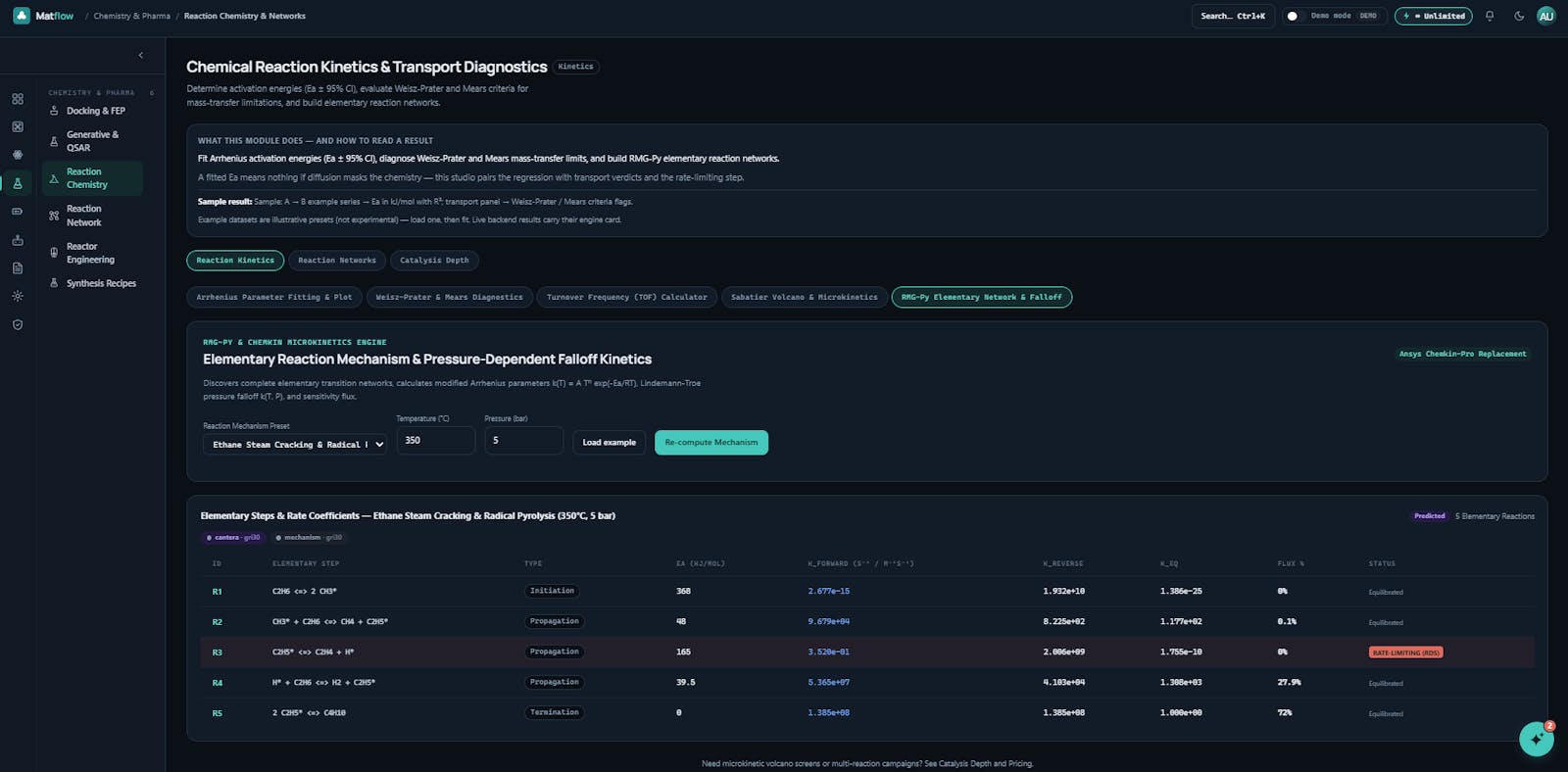Image resolution: width=1568 pixels, height=772 pixels.
Task: Open the grid dashboard icon in the rail
Action: tap(18, 99)
